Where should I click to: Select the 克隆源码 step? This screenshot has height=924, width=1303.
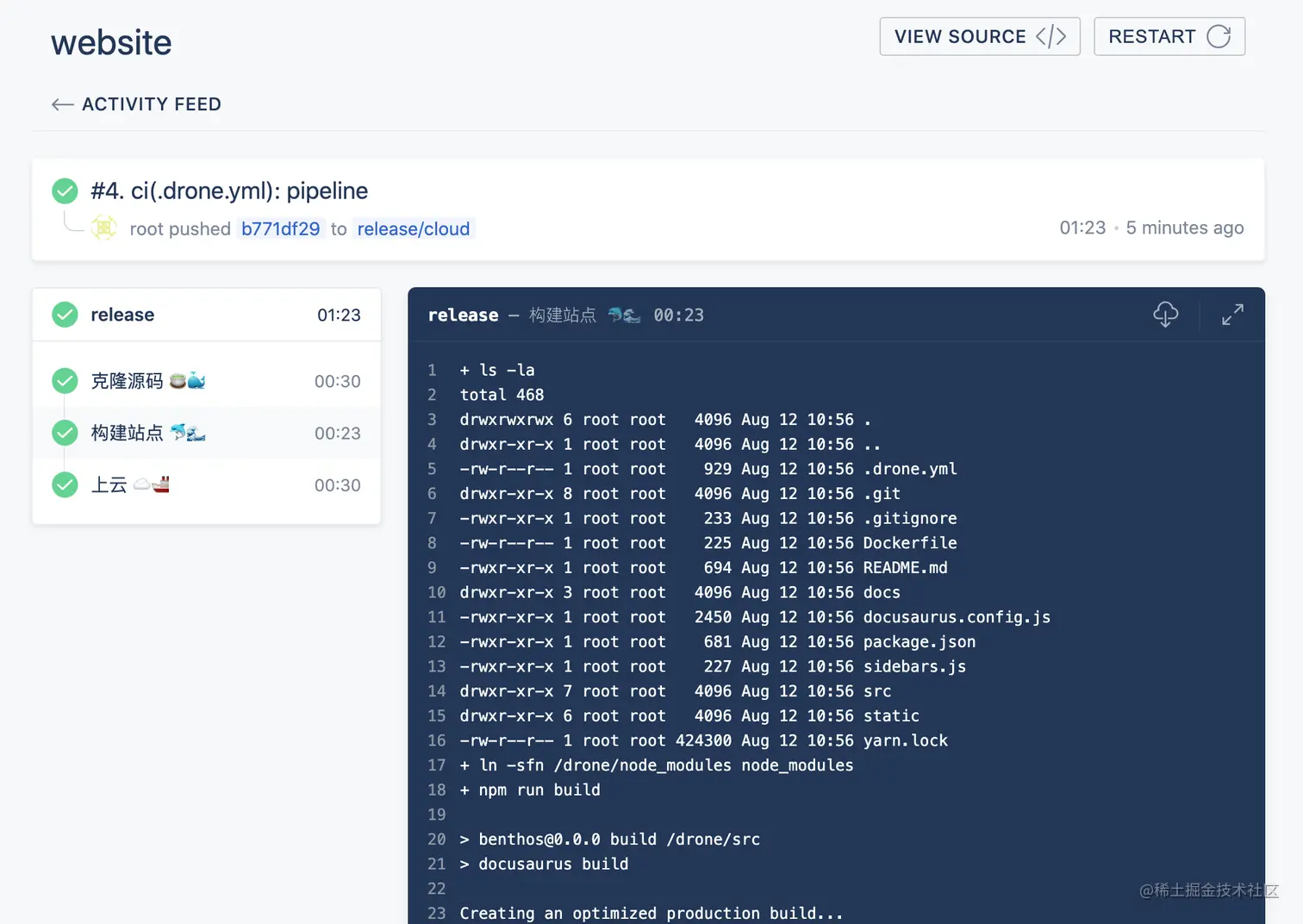tap(207, 381)
